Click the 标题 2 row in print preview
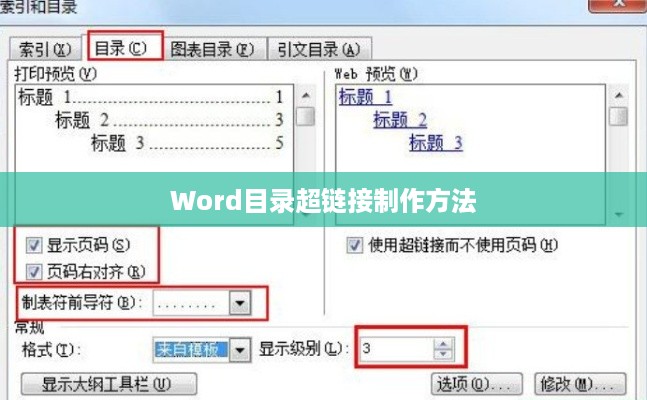 point(169,121)
